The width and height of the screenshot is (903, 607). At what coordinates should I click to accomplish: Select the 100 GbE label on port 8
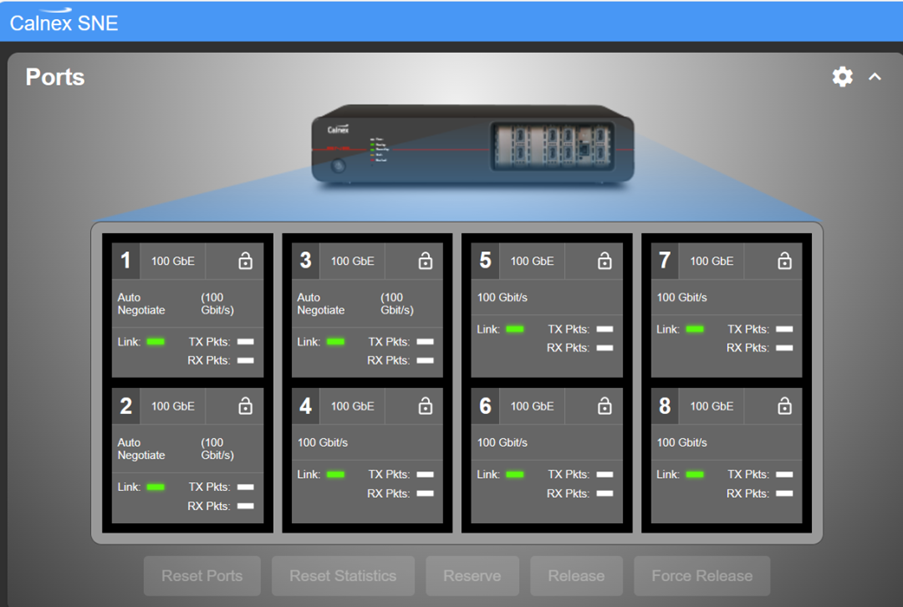coord(712,406)
